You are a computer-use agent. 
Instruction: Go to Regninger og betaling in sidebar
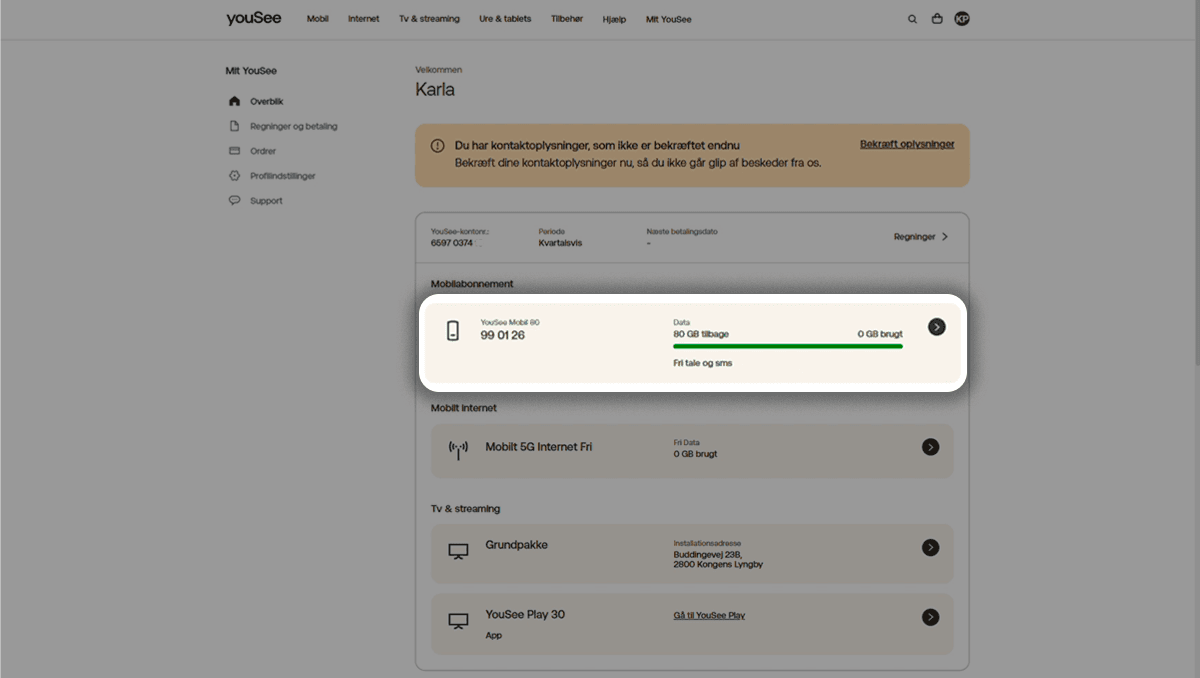293,126
